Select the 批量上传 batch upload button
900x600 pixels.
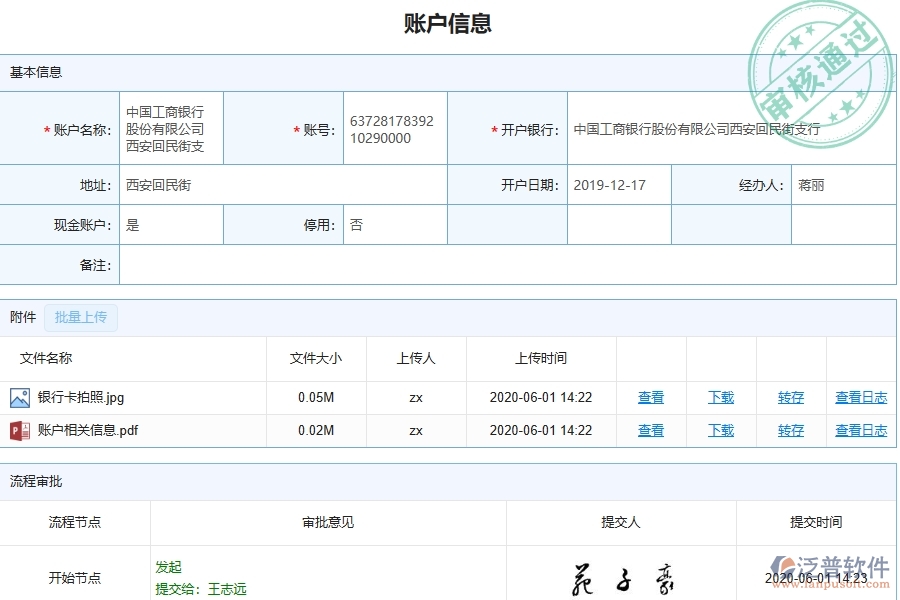click(x=81, y=317)
